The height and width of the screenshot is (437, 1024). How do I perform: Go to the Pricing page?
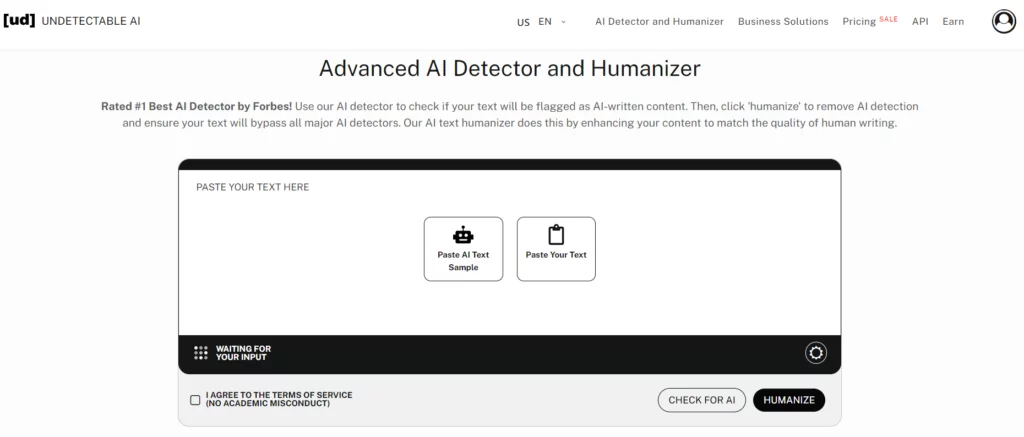(x=858, y=21)
